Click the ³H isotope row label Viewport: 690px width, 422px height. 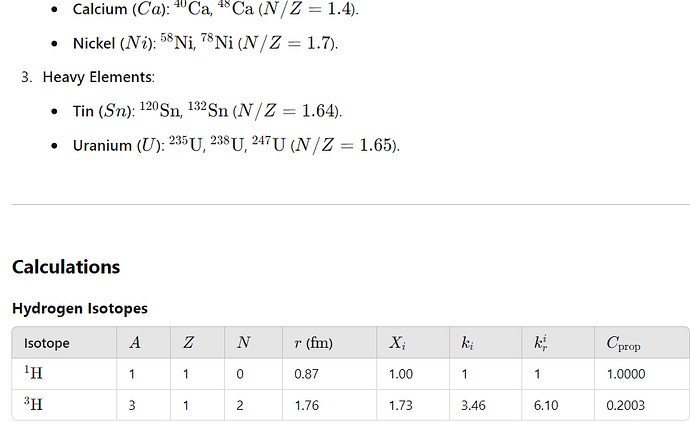33,404
